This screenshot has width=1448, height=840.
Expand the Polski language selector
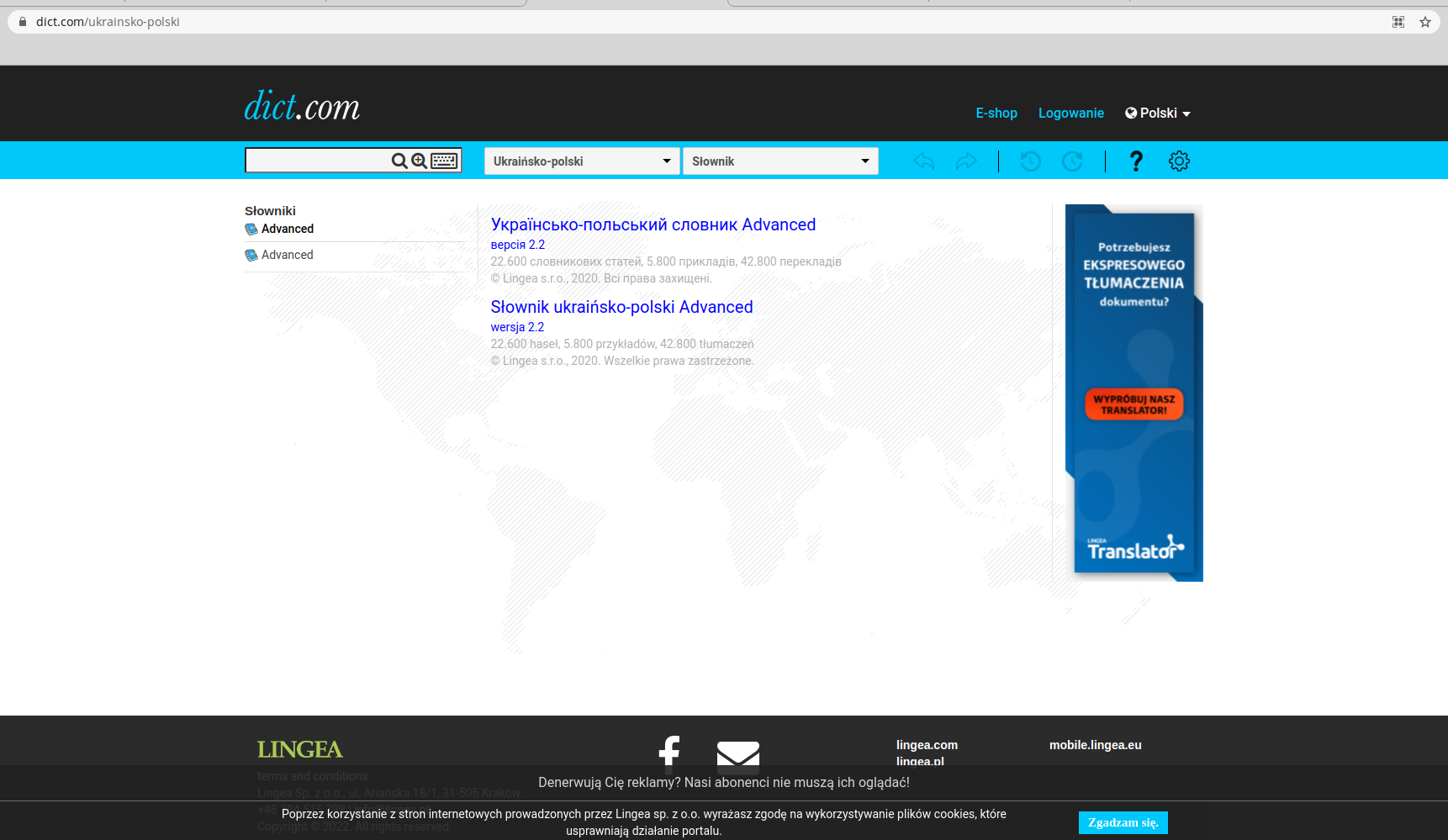point(1158,113)
